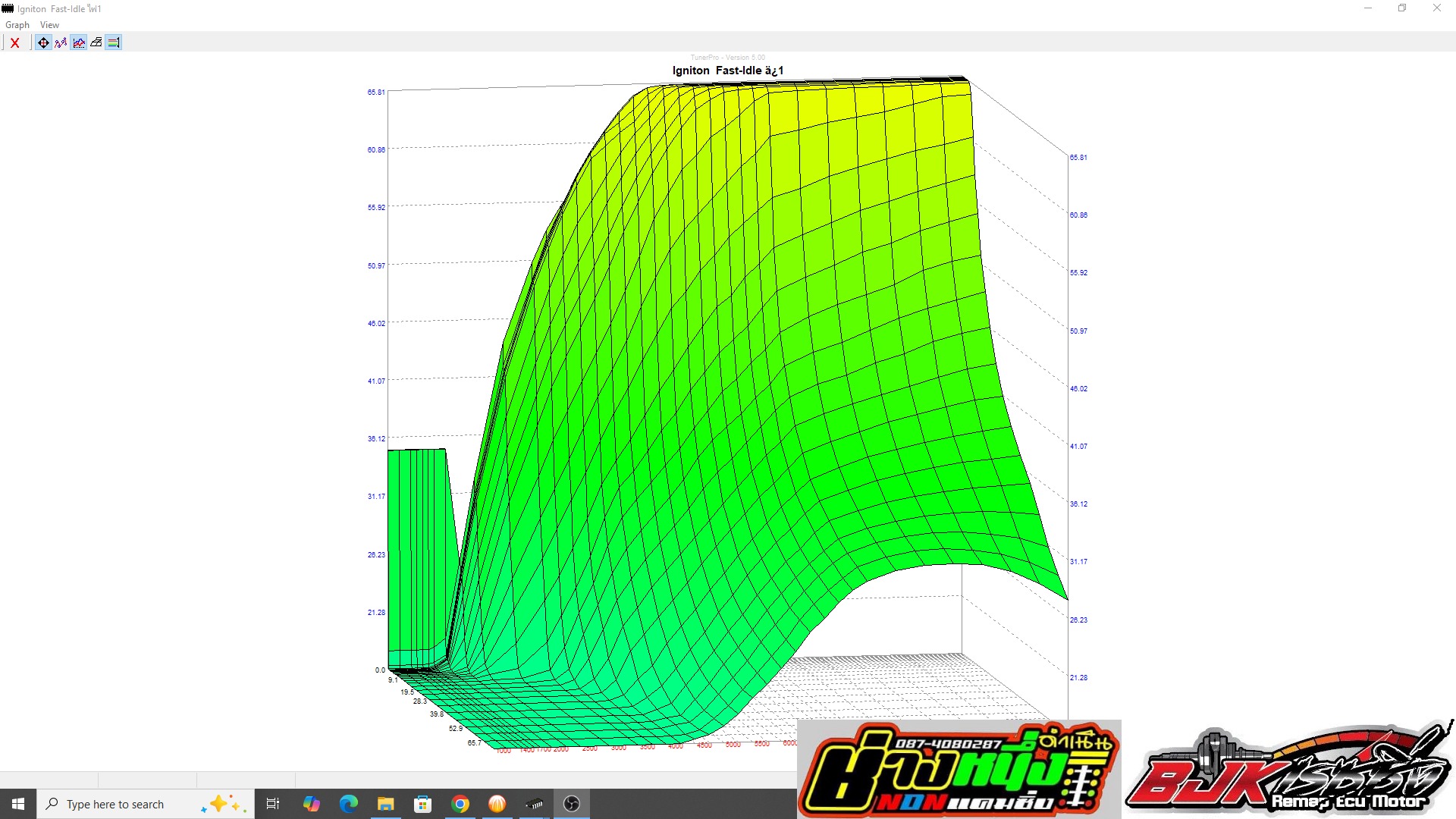Viewport: 1456px width, 819px height.
Task: Open the Windows Start menu
Action: 18,804
